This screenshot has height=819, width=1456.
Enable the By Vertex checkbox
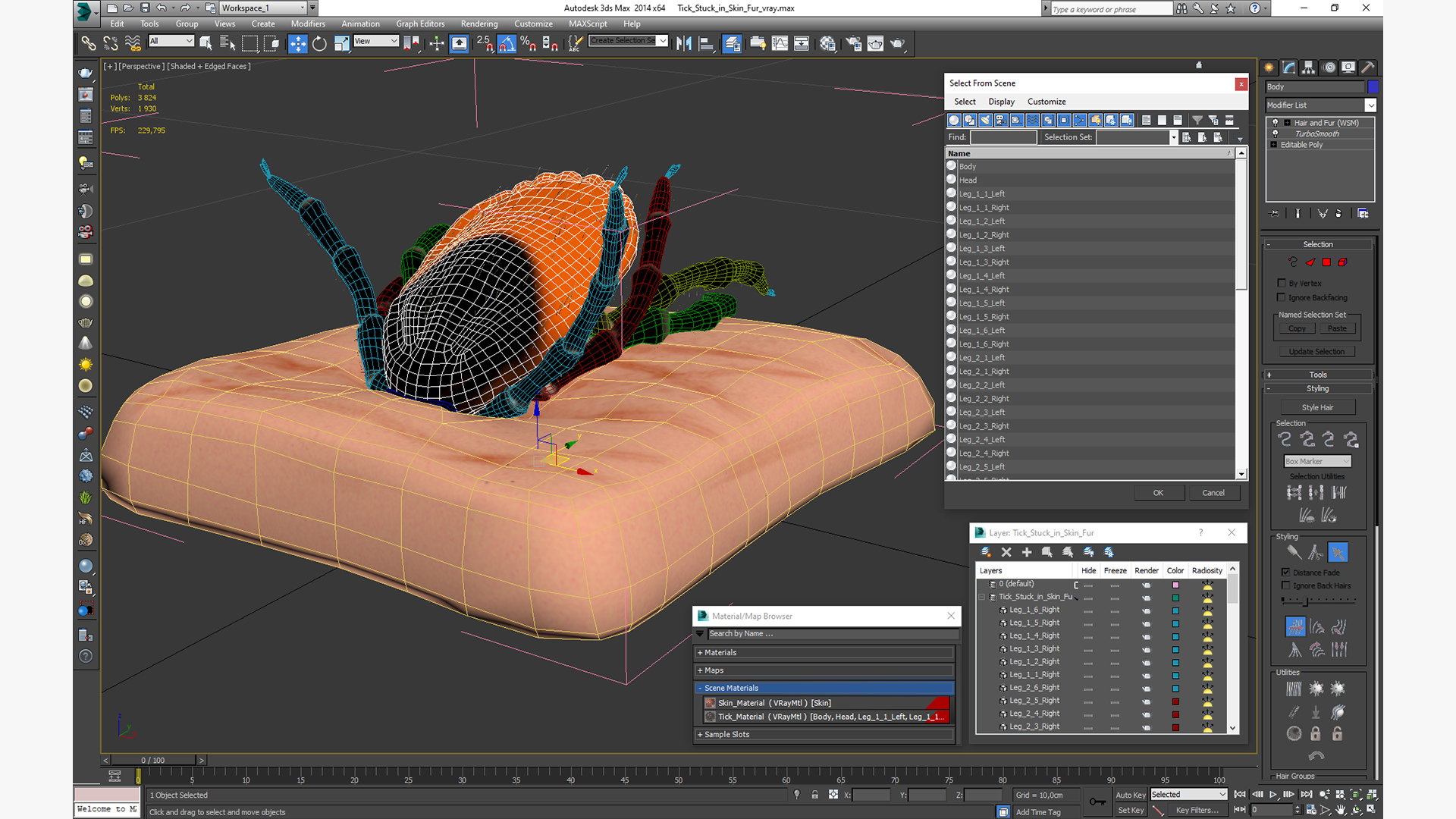click(1282, 283)
